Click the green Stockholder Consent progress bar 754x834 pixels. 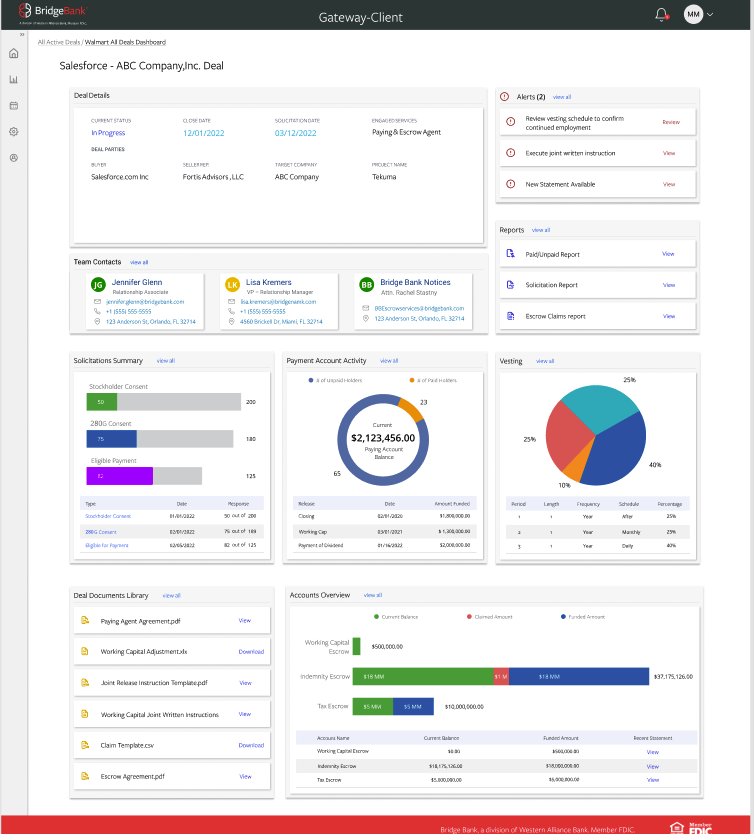coord(102,402)
